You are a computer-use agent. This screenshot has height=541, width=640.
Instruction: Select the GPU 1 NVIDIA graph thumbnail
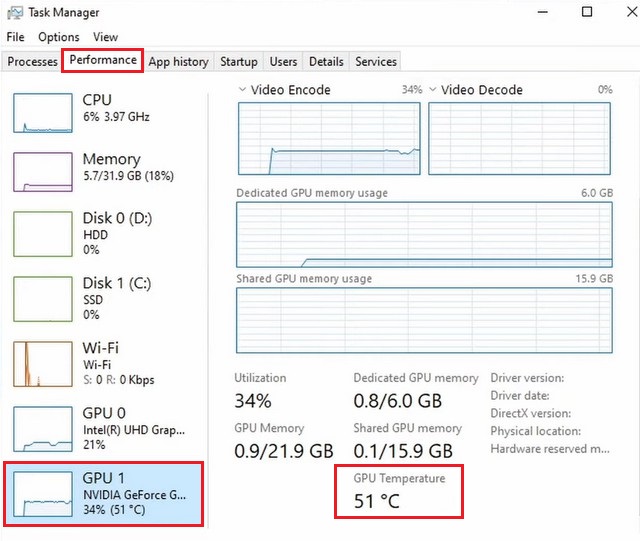43,494
